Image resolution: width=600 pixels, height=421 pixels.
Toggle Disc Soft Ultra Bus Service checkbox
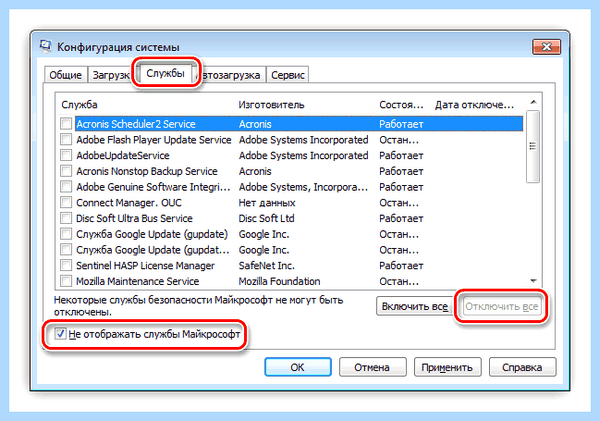pos(66,218)
